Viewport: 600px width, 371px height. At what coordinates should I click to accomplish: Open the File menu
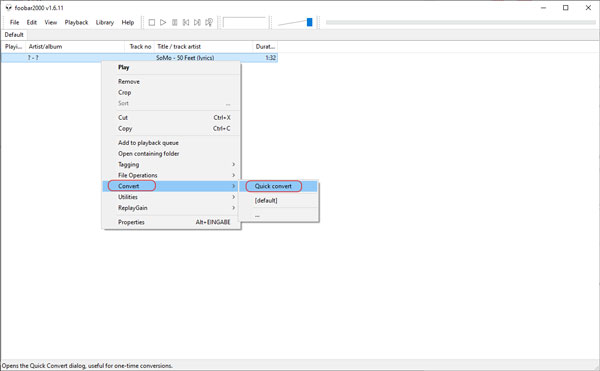click(x=15, y=23)
